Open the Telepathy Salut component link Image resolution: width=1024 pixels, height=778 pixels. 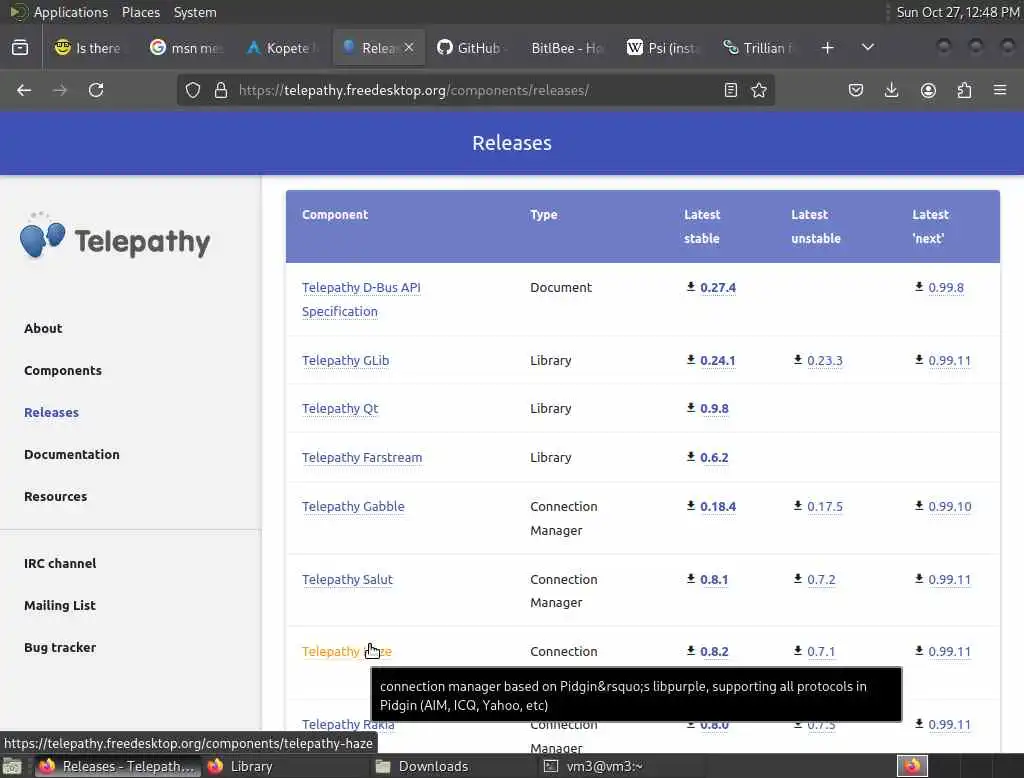pyautogui.click(x=347, y=579)
